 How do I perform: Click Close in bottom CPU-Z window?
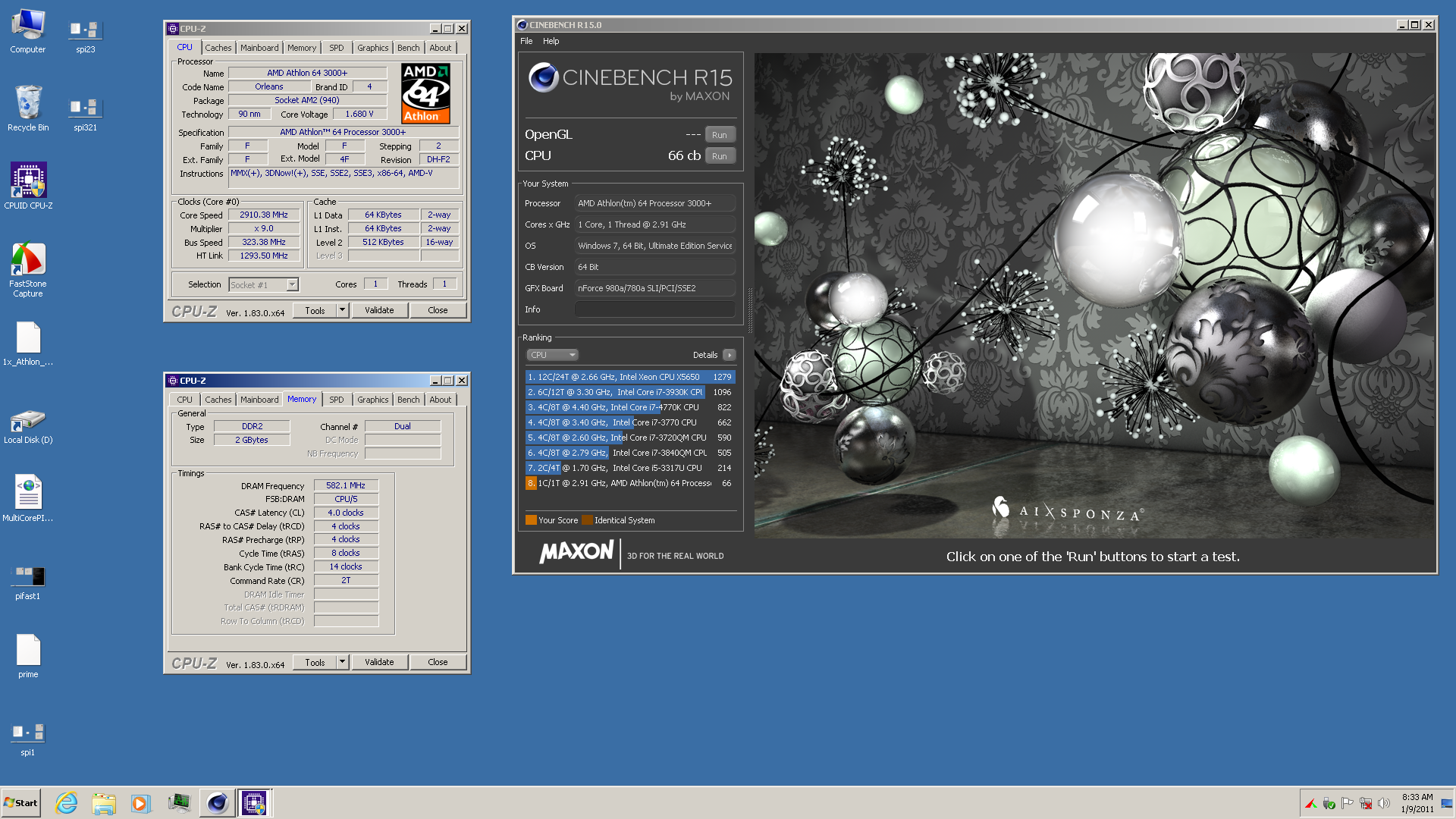(438, 662)
